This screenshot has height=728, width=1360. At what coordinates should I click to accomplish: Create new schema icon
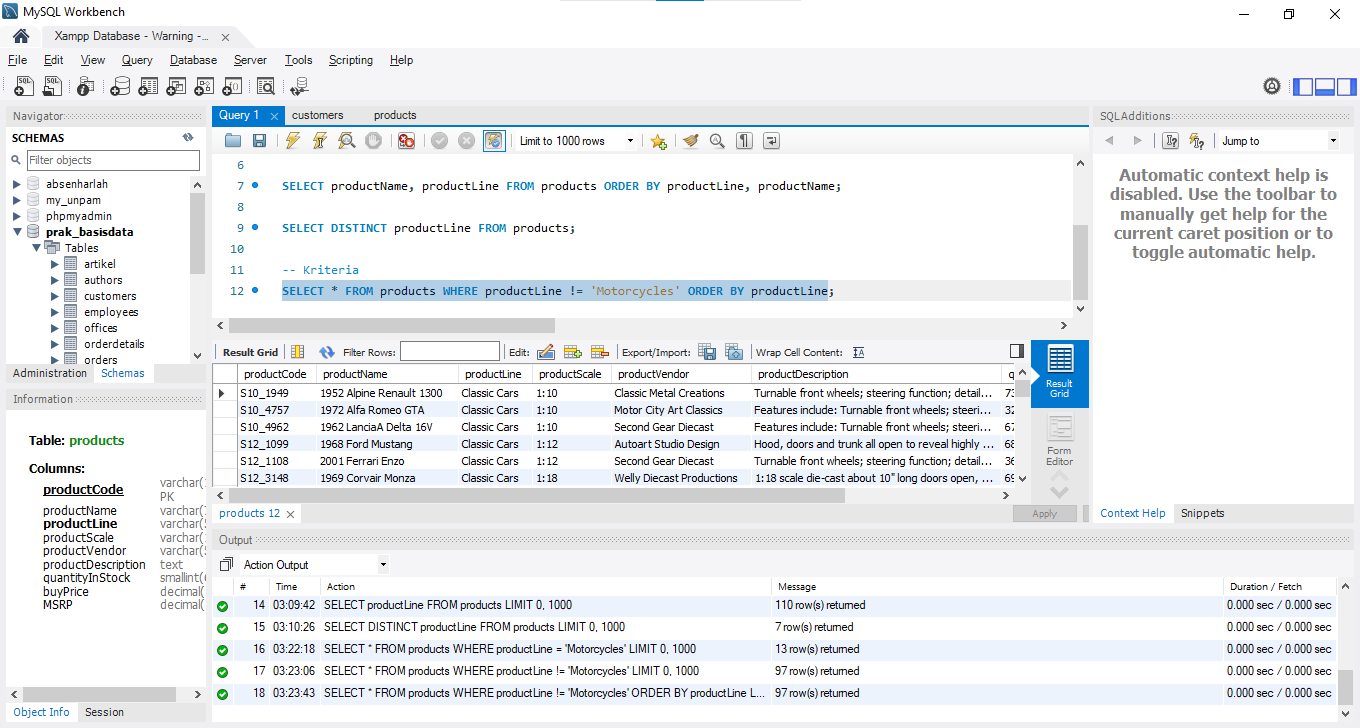120,87
